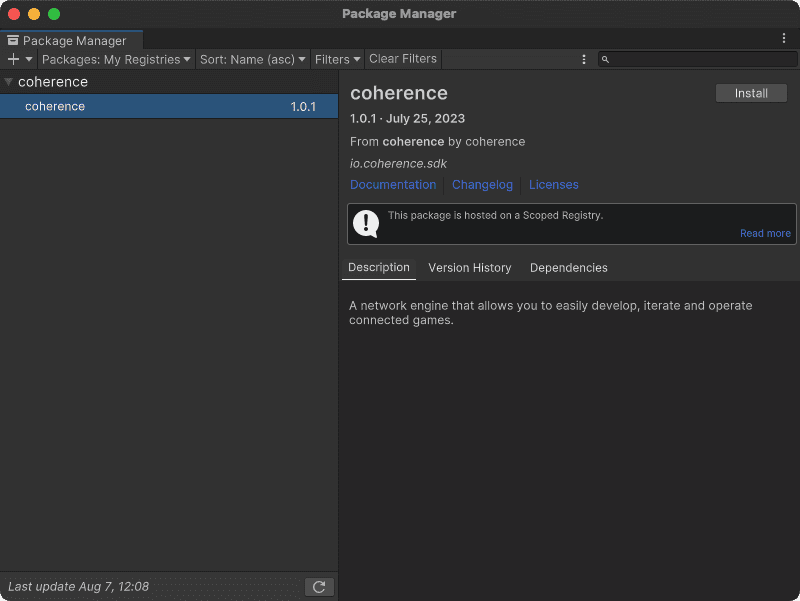Open the Packages: My Registries dropdown
The height and width of the screenshot is (601, 800).
pos(115,59)
